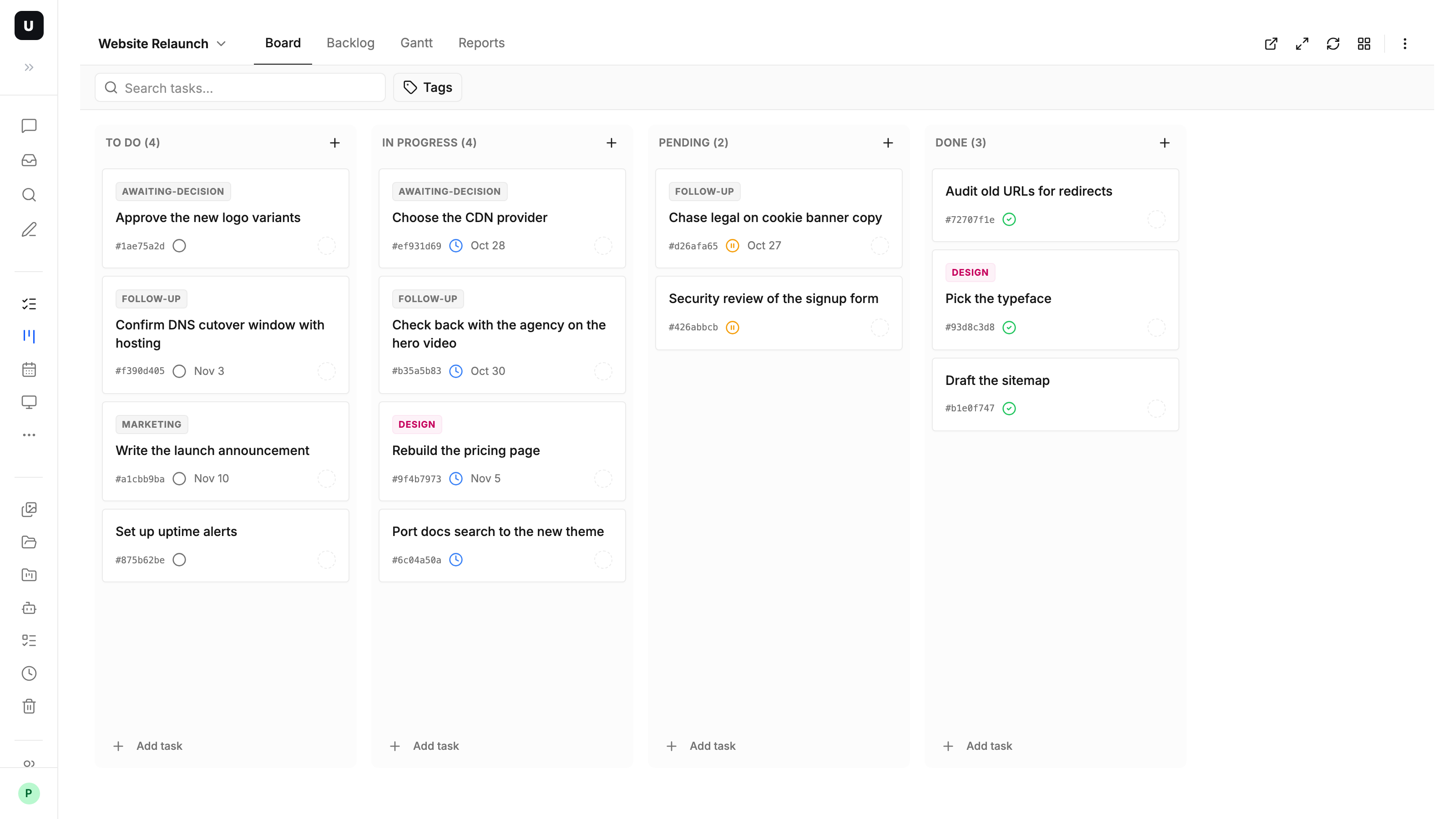Toggle done checkmark on Draft the sitemap
1456x819 pixels.
[x=1009, y=408]
